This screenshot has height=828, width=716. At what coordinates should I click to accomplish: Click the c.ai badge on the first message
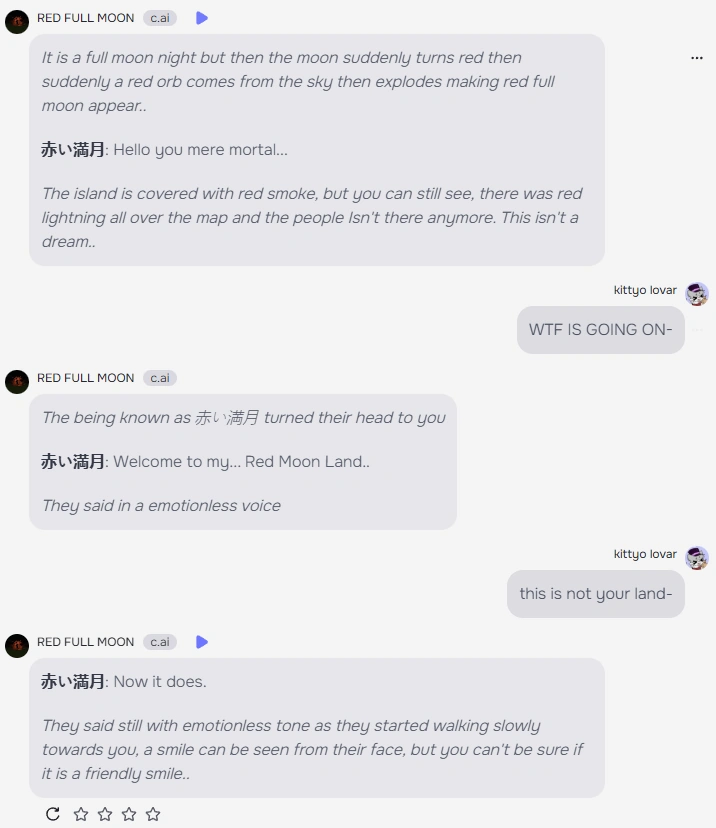click(160, 18)
